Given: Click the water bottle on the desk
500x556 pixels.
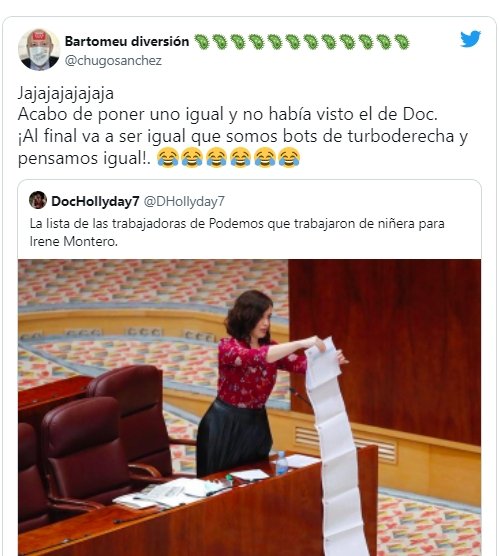Looking at the screenshot, I should tap(282, 463).
